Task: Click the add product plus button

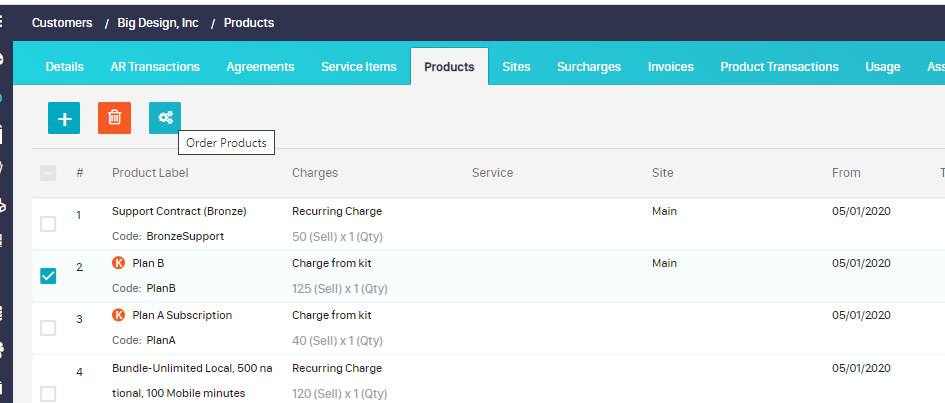Action: (64, 118)
